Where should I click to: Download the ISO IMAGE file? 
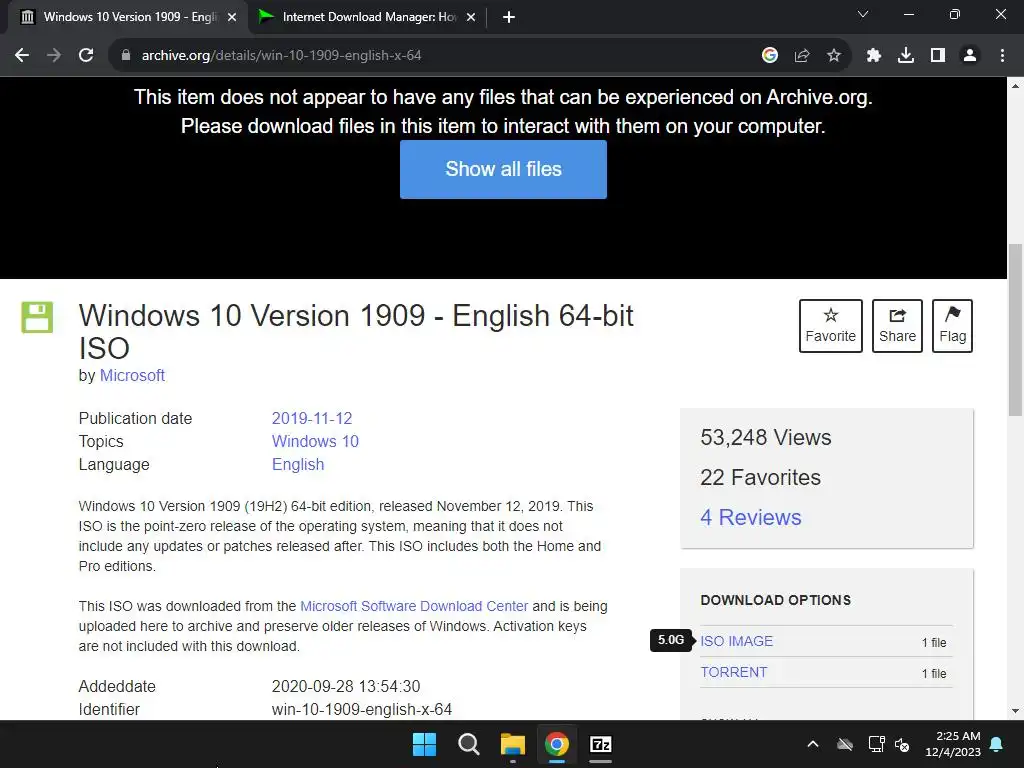737,641
